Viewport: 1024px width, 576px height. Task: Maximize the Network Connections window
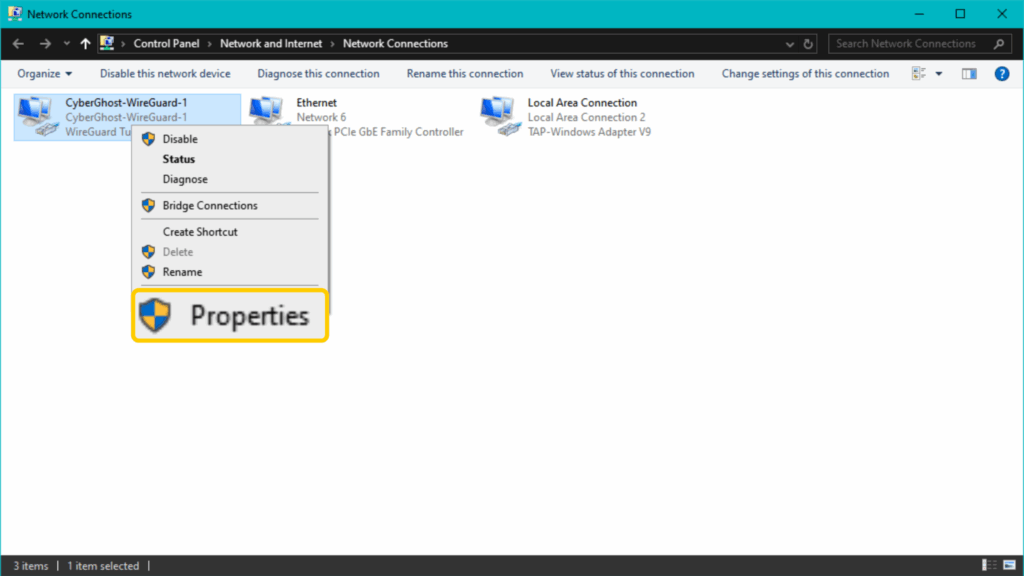click(x=960, y=14)
